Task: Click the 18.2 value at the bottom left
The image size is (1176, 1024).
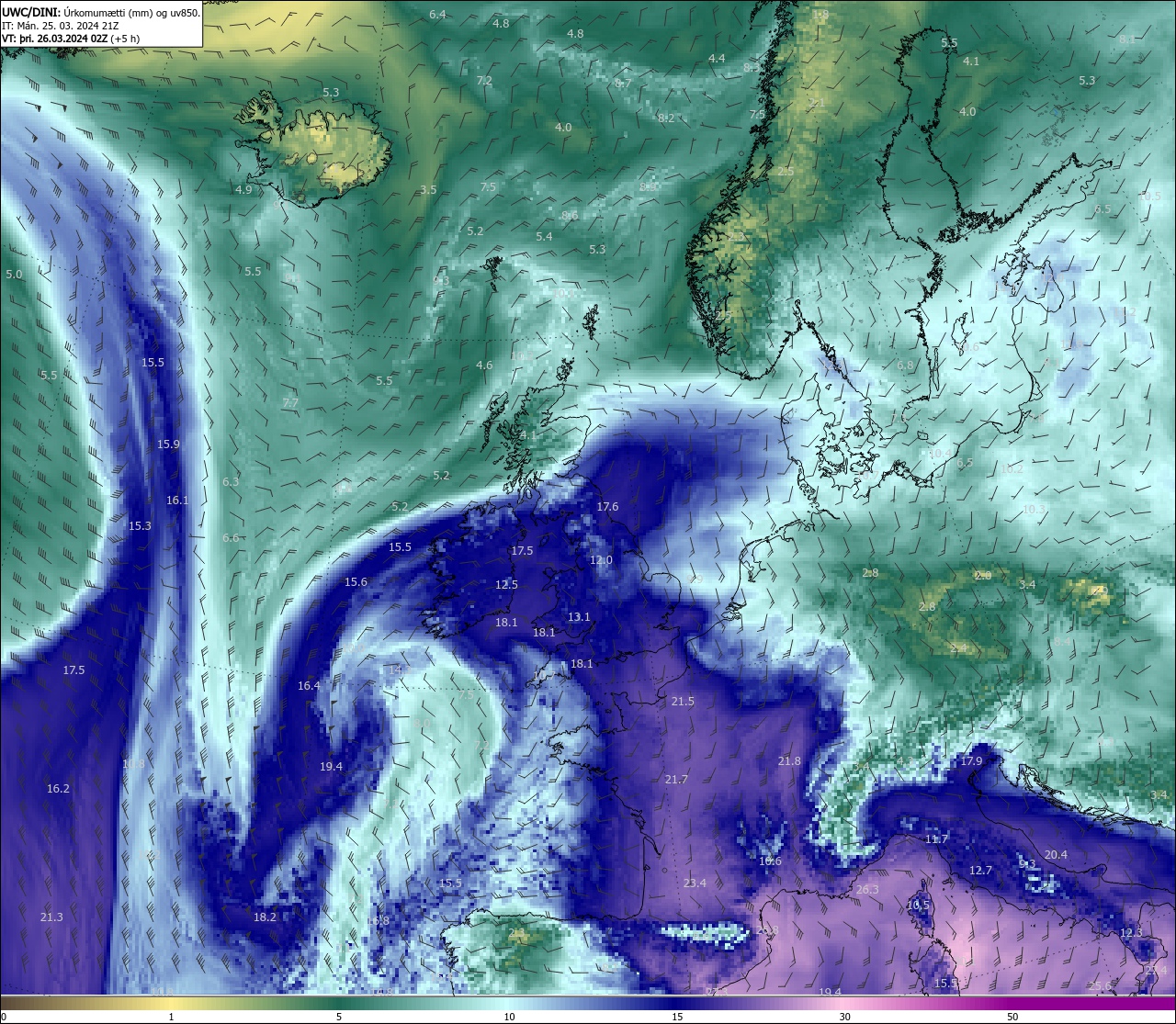Action: (265, 917)
